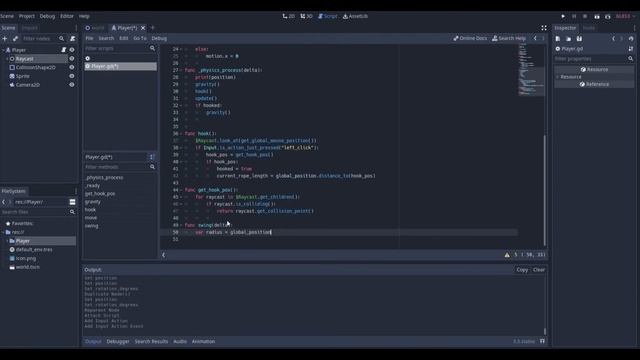
Task: Add a new scene tab with plus
Action: [x=153, y=28]
